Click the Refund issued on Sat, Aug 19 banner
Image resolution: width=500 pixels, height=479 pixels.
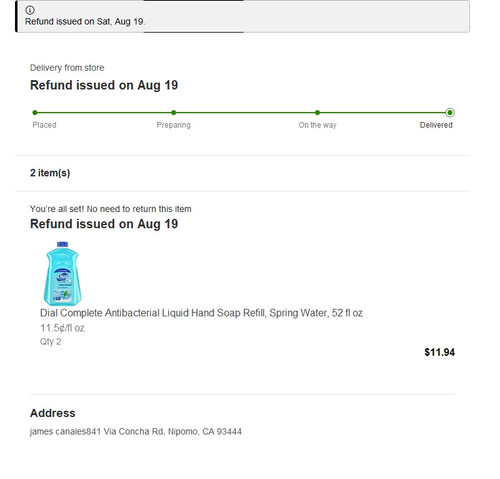[243, 16]
